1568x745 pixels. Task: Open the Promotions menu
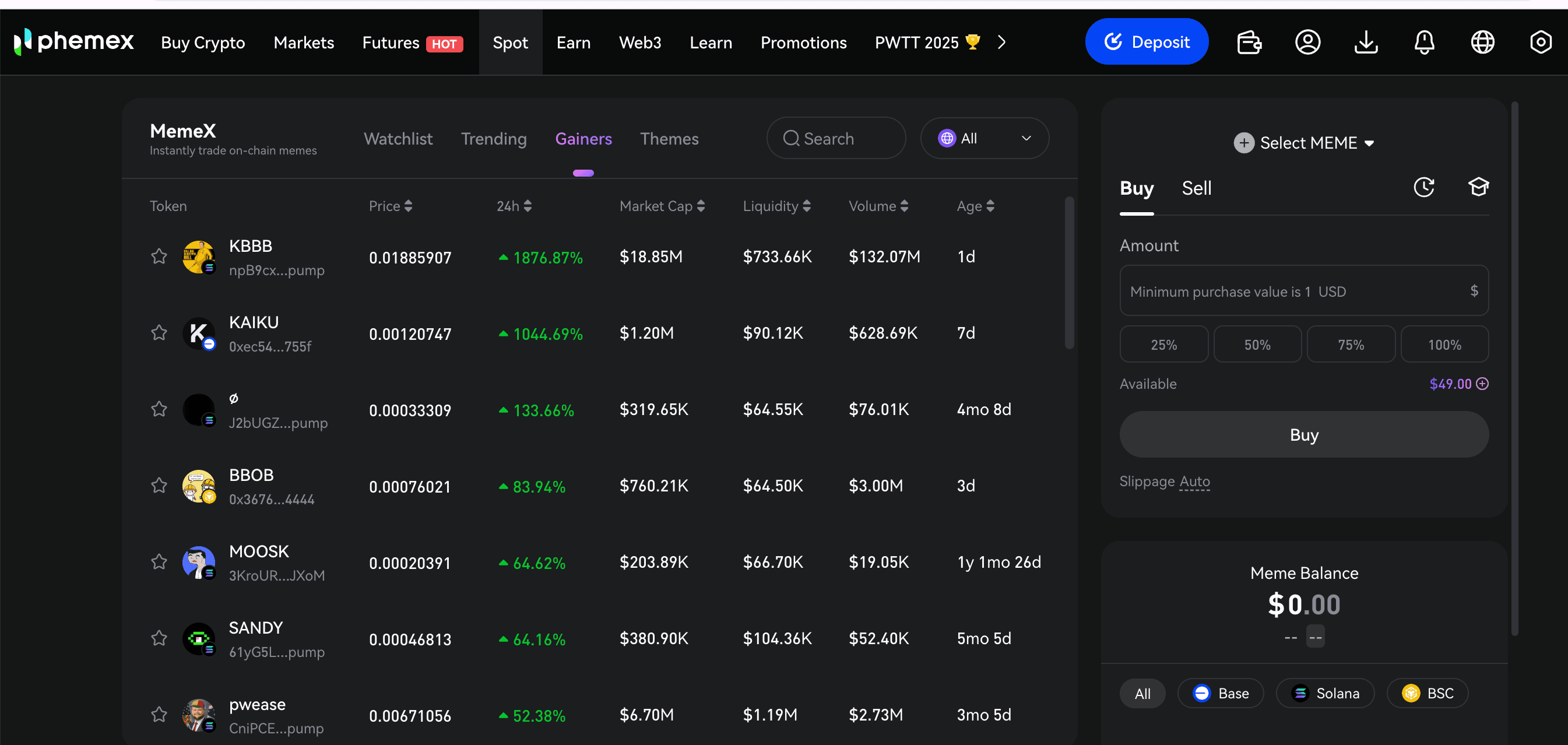pyautogui.click(x=803, y=43)
